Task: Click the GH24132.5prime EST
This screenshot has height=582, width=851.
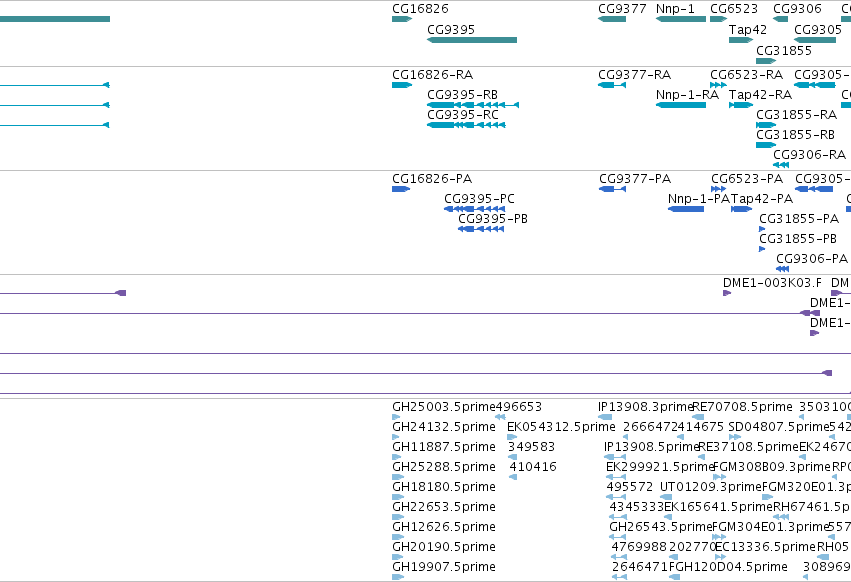Action: 396,437
